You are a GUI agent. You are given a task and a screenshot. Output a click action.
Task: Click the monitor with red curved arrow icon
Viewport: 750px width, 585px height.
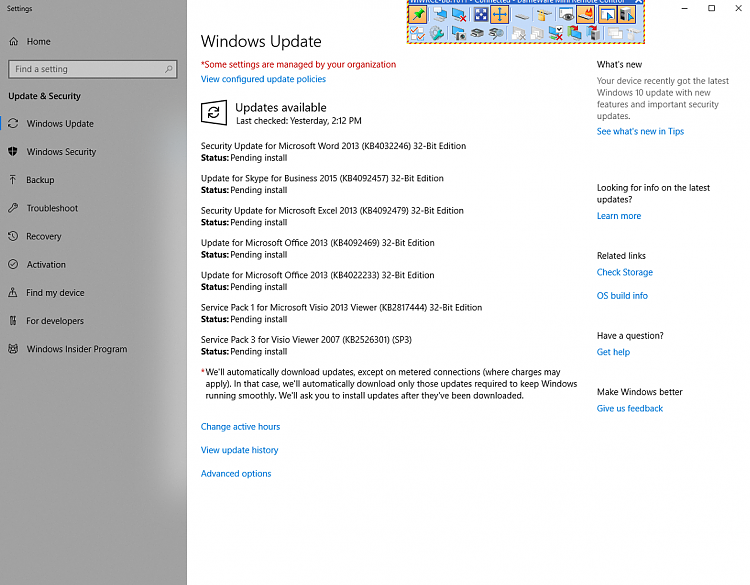[x=574, y=33]
